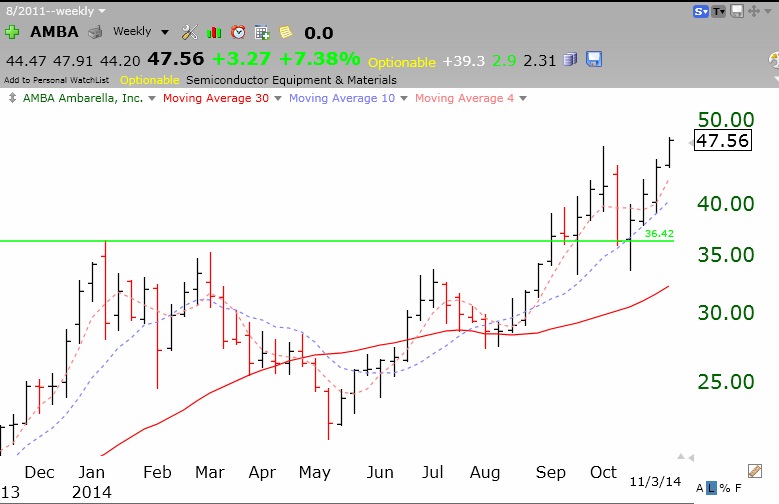The width and height of the screenshot is (779, 504).
Task: Click the +7.38% percent change value
Action: tap(319, 59)
